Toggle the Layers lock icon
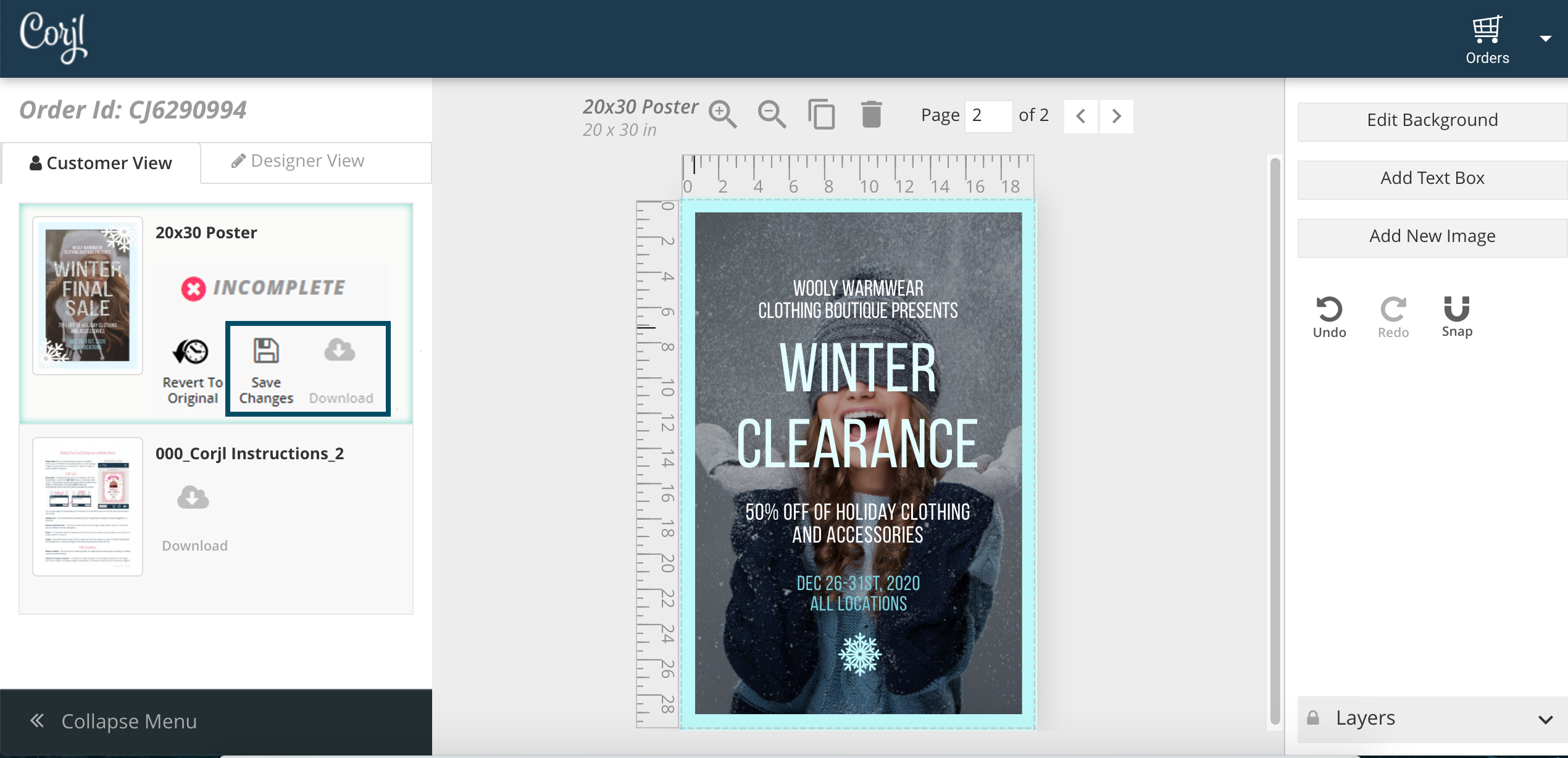The height and width of the screenshot is (758, 1568). pos(1313,718)
